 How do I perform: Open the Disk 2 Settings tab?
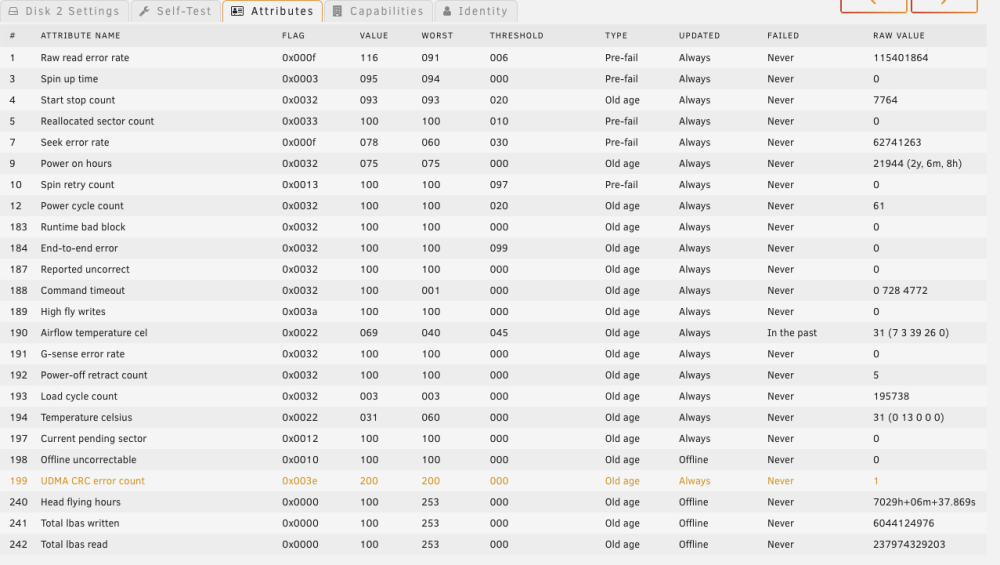click(x=64, y=11)
